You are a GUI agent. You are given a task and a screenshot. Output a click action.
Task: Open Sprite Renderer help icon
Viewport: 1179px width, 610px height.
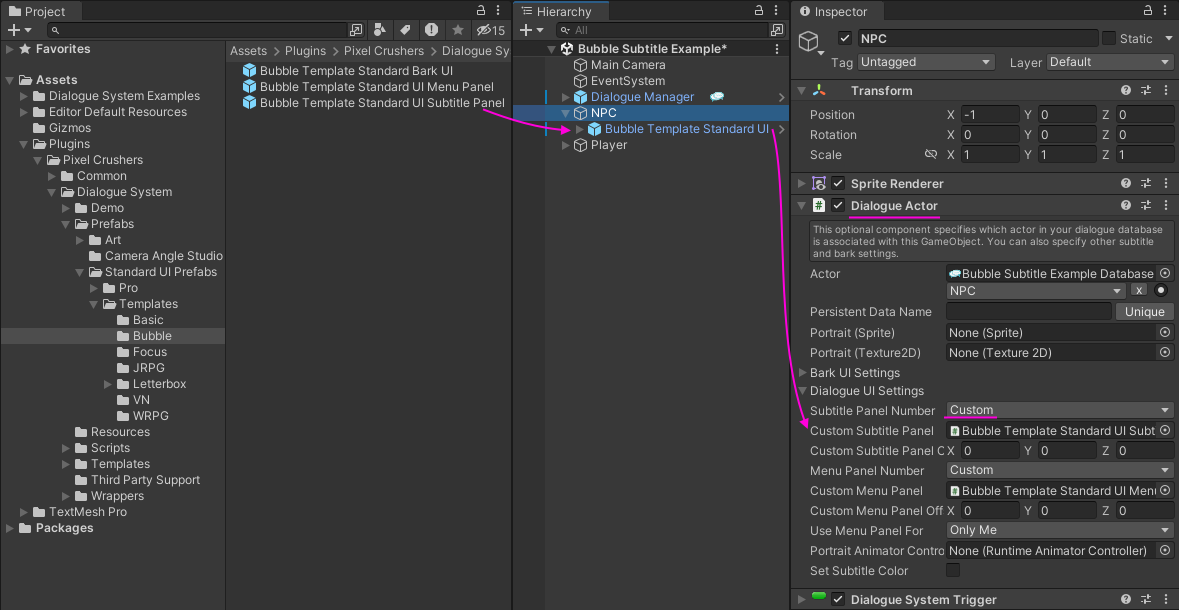pos(1126,184)
